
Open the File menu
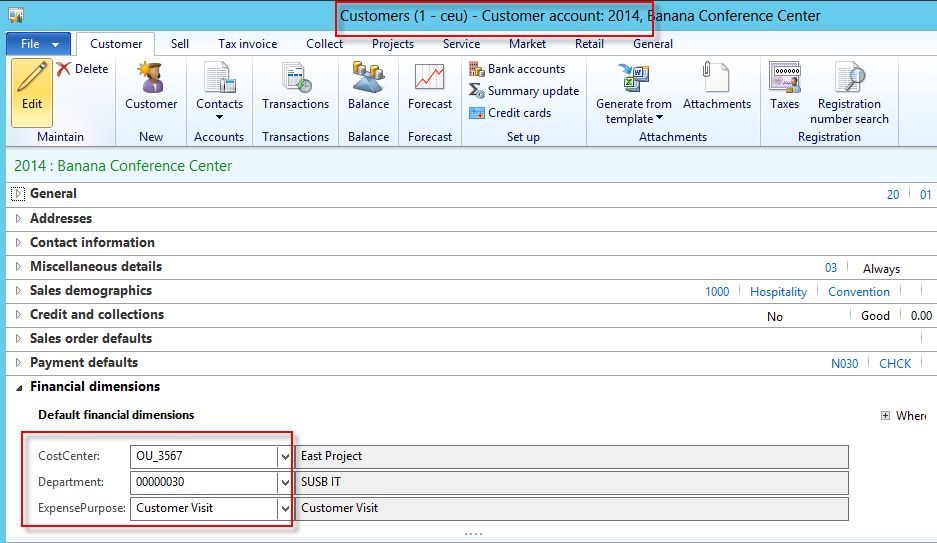point(38,44)
